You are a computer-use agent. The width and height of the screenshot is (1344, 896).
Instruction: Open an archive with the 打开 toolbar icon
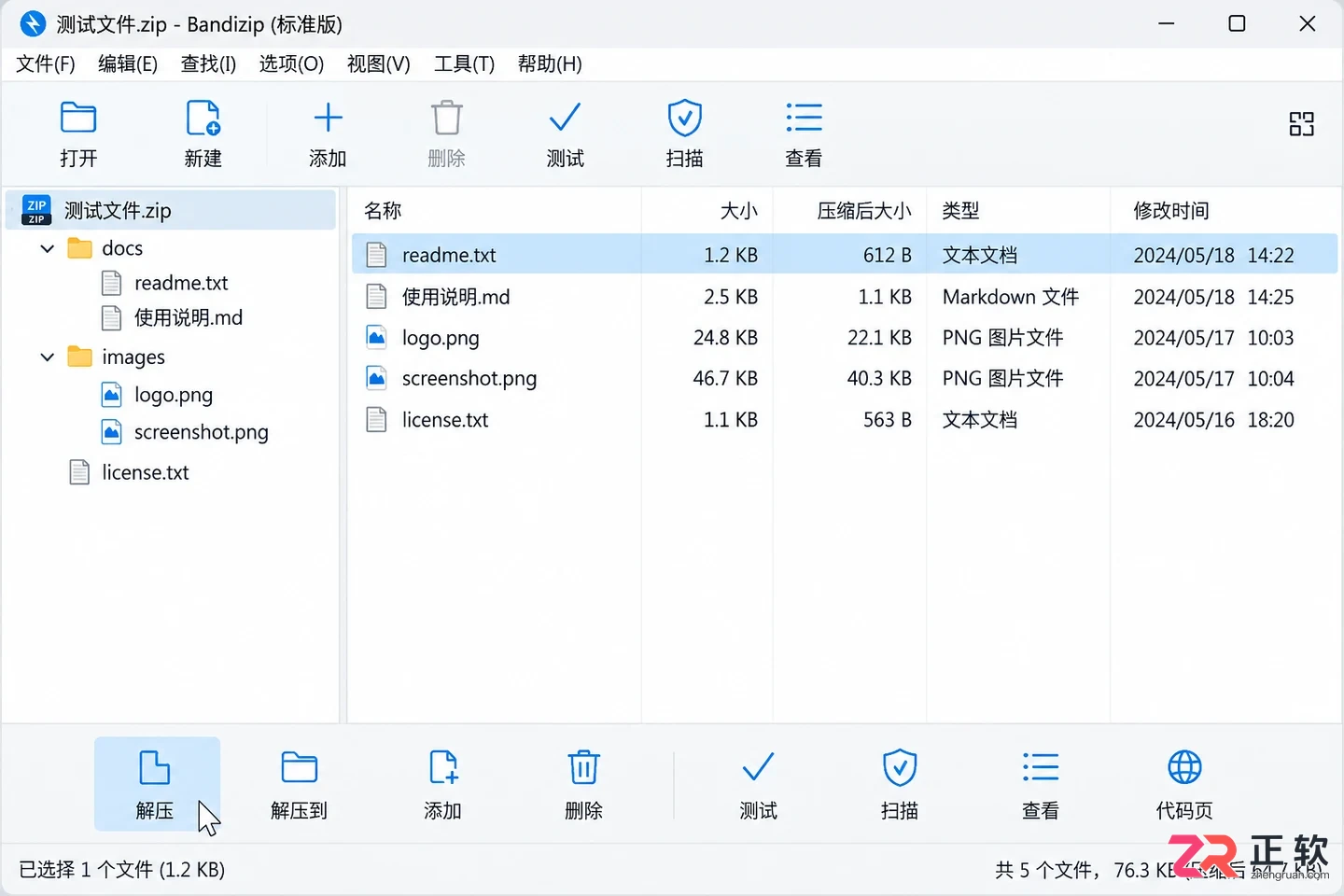(x=78, y=119)
